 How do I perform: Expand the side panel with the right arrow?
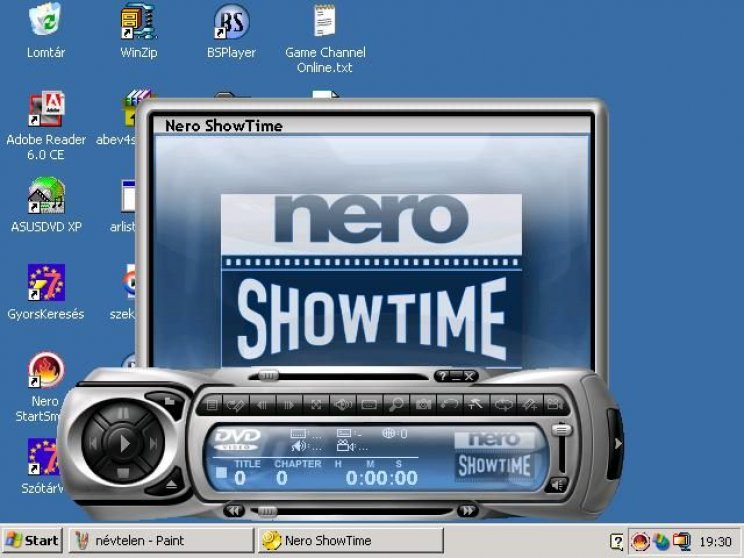tap(617, 444)
